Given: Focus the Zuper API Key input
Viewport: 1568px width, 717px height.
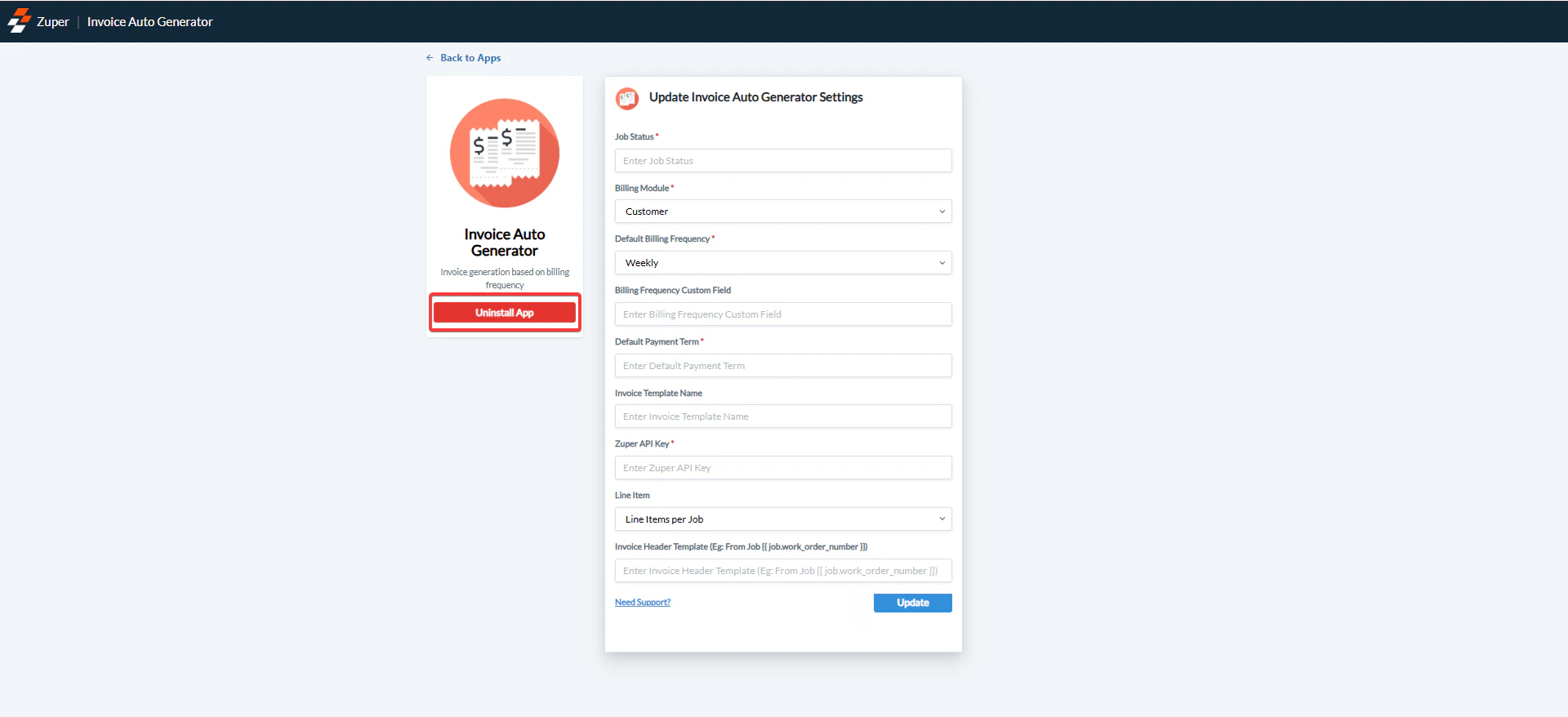Looking at the screenshot, I should click(x=783, y=468).
